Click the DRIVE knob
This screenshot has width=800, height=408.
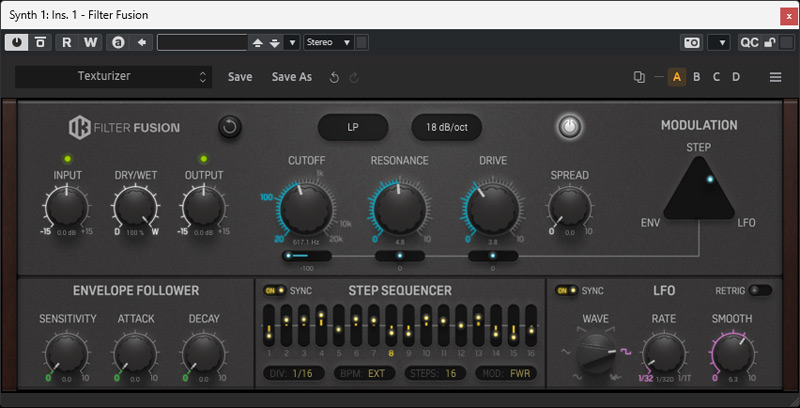pyautogui.click(x=493, y=209)
